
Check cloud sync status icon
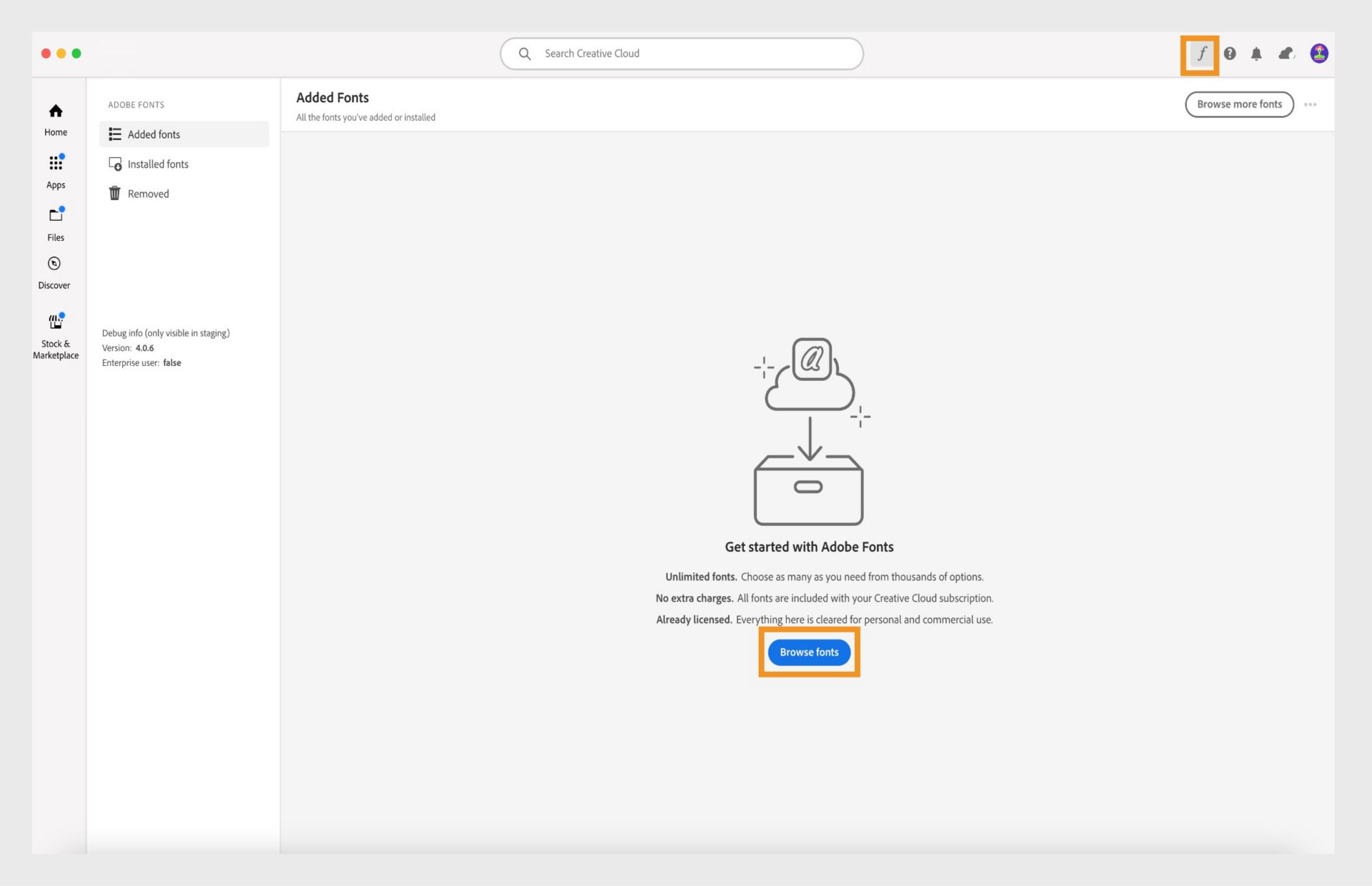(x=1286, y=54)
